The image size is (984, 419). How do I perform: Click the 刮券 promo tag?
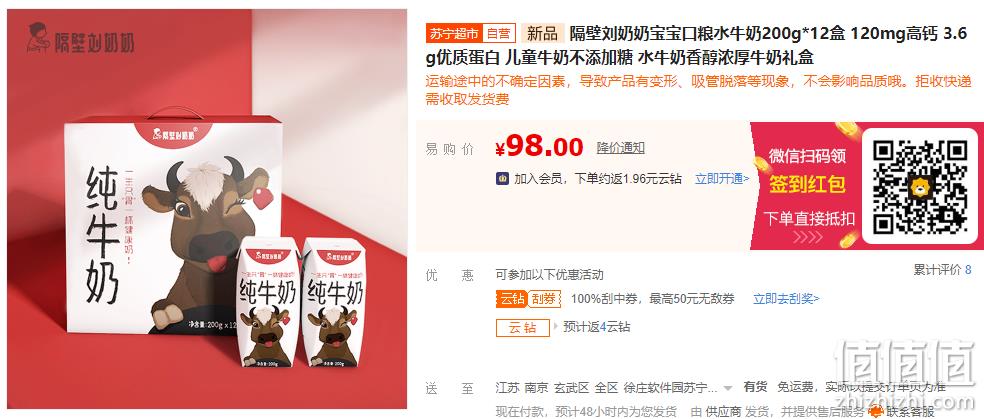[x=543, y=299]
